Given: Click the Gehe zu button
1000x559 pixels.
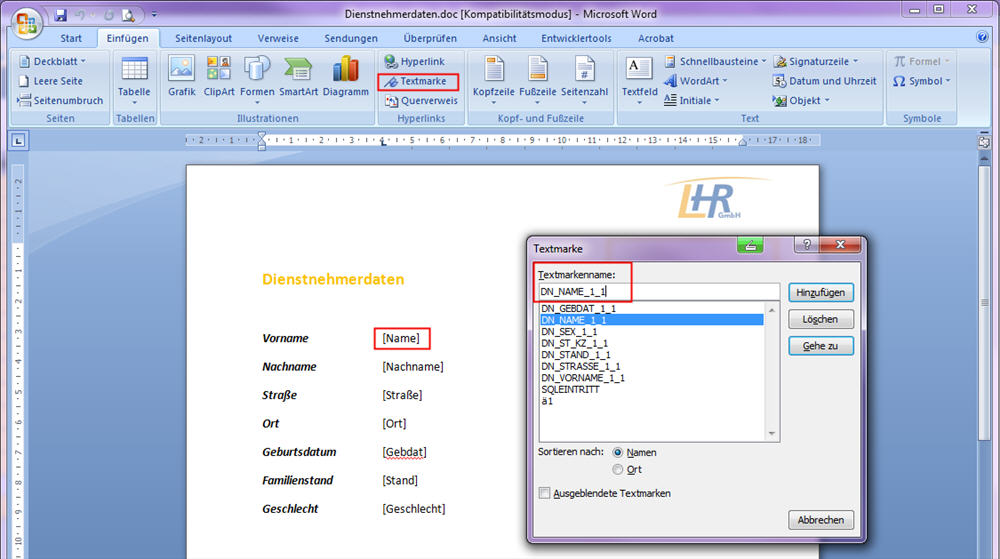Looking at the screenshot, I should [x=820, y=346].
